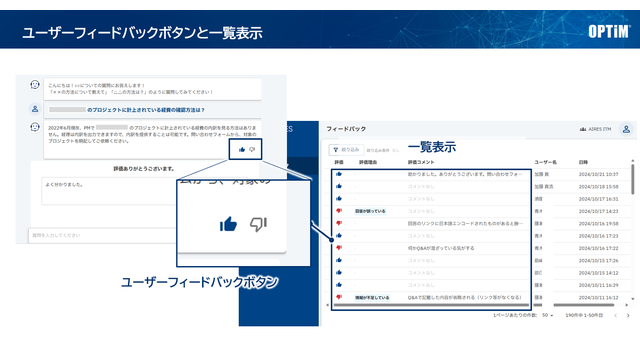
Task: Click the enlarged thumbs-down in the magnified callout
Action: click(x=258, y=224)
